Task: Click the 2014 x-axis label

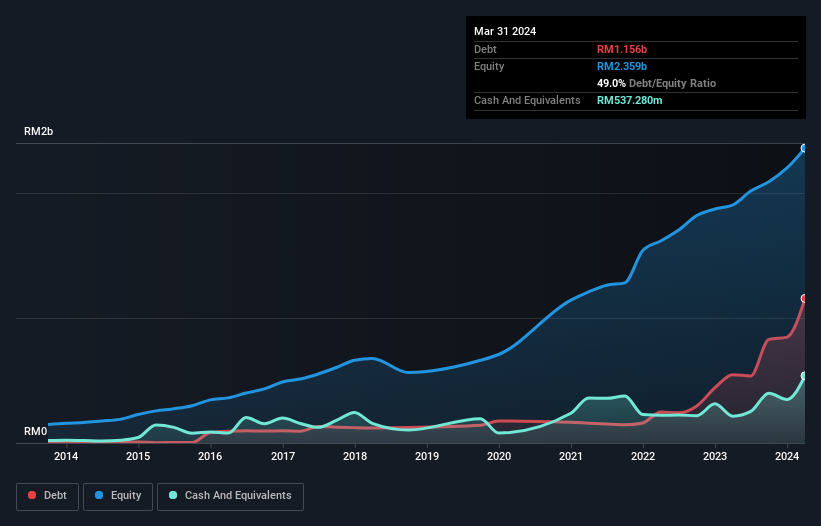Action: pos(66,457)
